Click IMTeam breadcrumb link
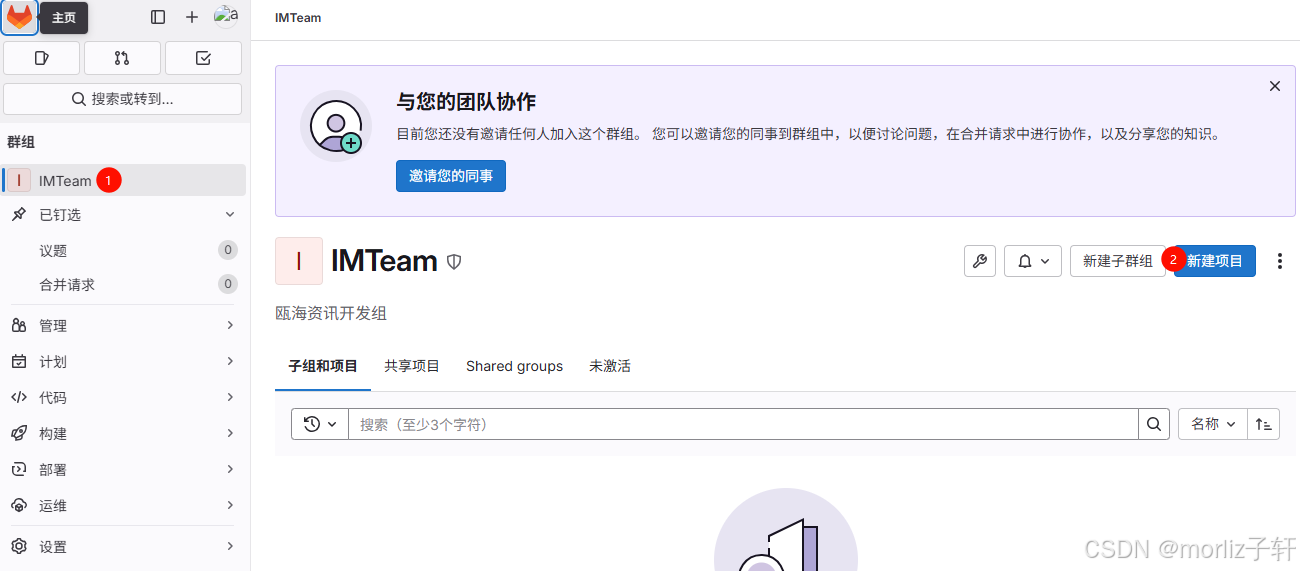This screenshot has height=571, width=1300. pyautogui.click(x=298, y=18)
